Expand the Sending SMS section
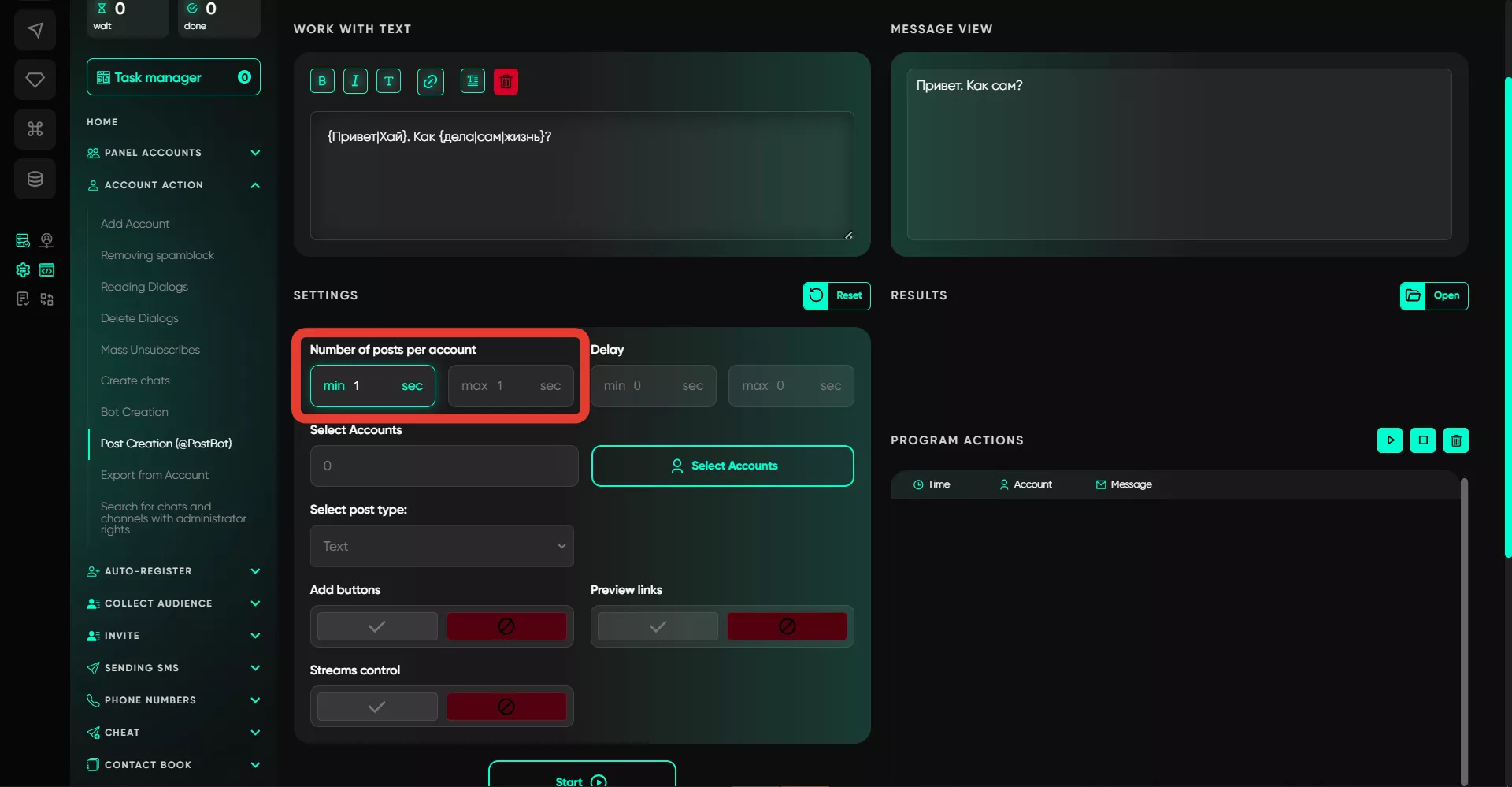1512x787 pixels. tap(173, 668)
